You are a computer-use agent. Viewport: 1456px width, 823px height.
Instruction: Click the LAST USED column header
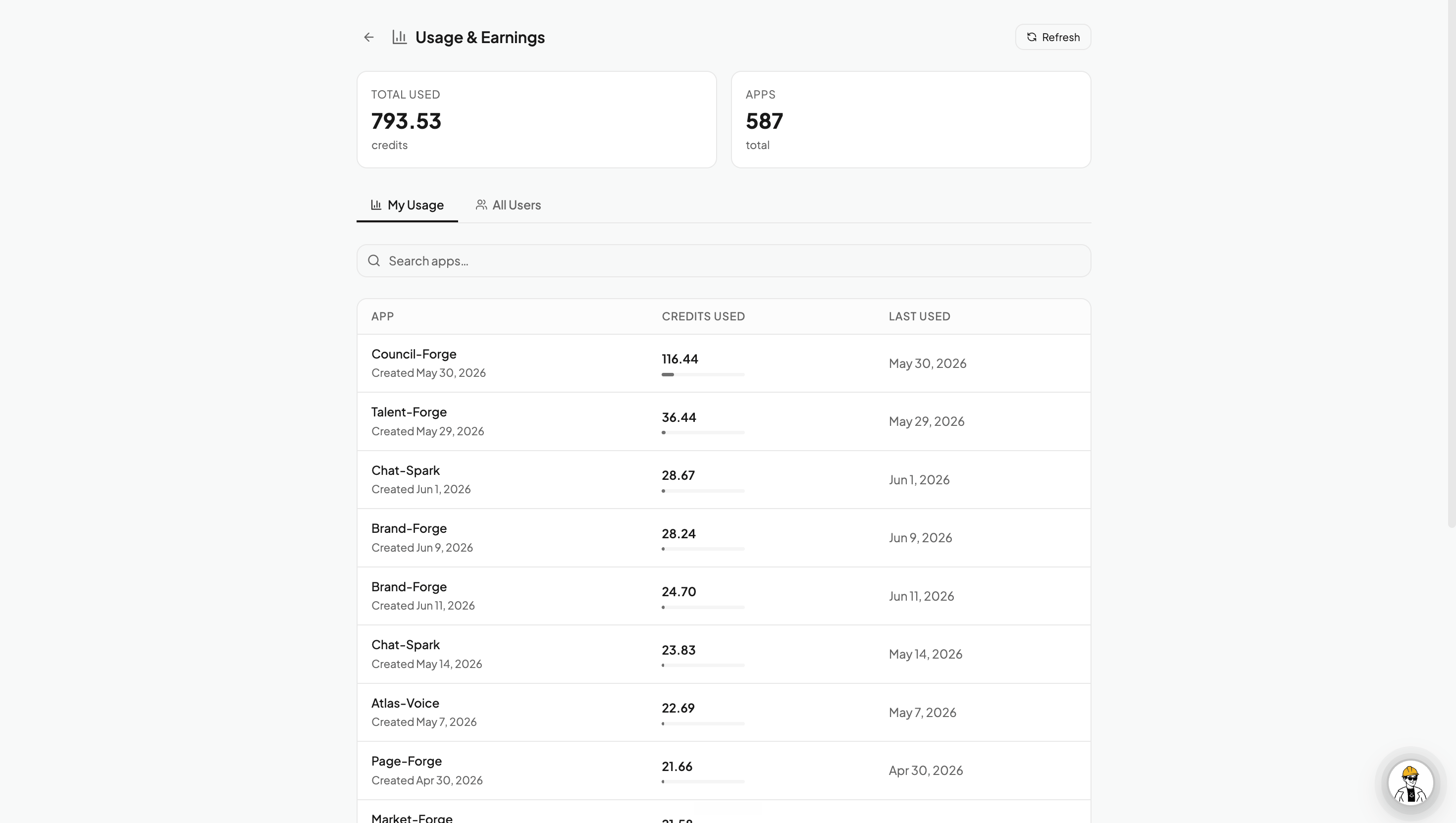pos(919,316)
